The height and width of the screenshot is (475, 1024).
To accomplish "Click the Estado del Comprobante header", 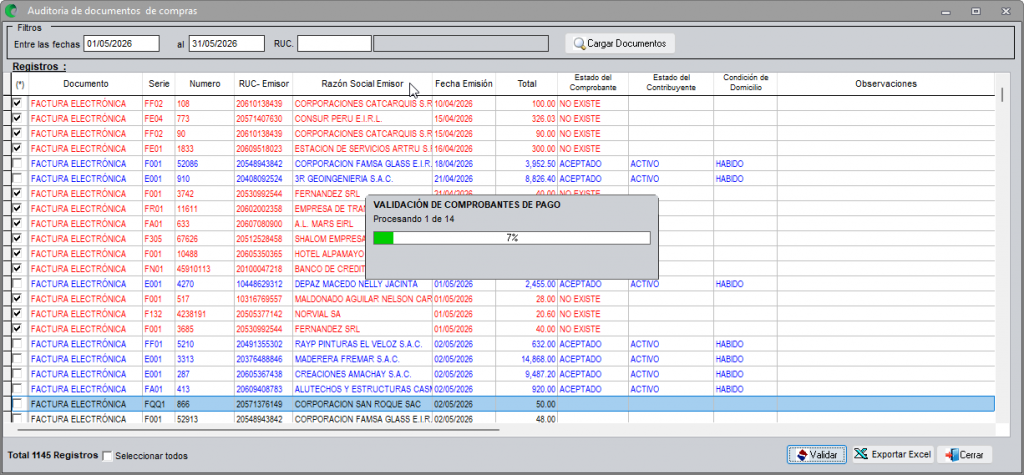I will pyautogui.click(x=592, y=82).
